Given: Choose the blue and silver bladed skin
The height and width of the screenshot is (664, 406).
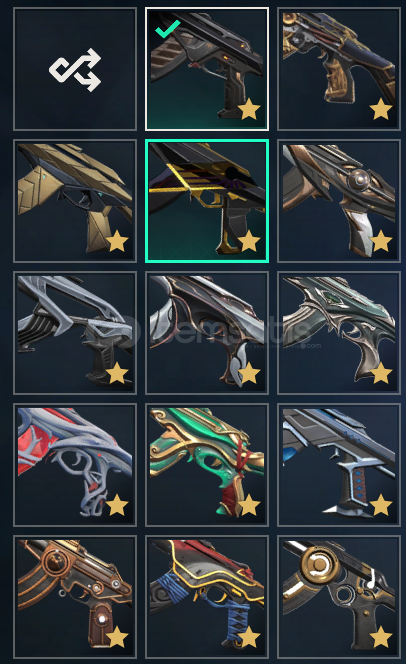Looking at the screenshot, I should (x=339, y=465).
